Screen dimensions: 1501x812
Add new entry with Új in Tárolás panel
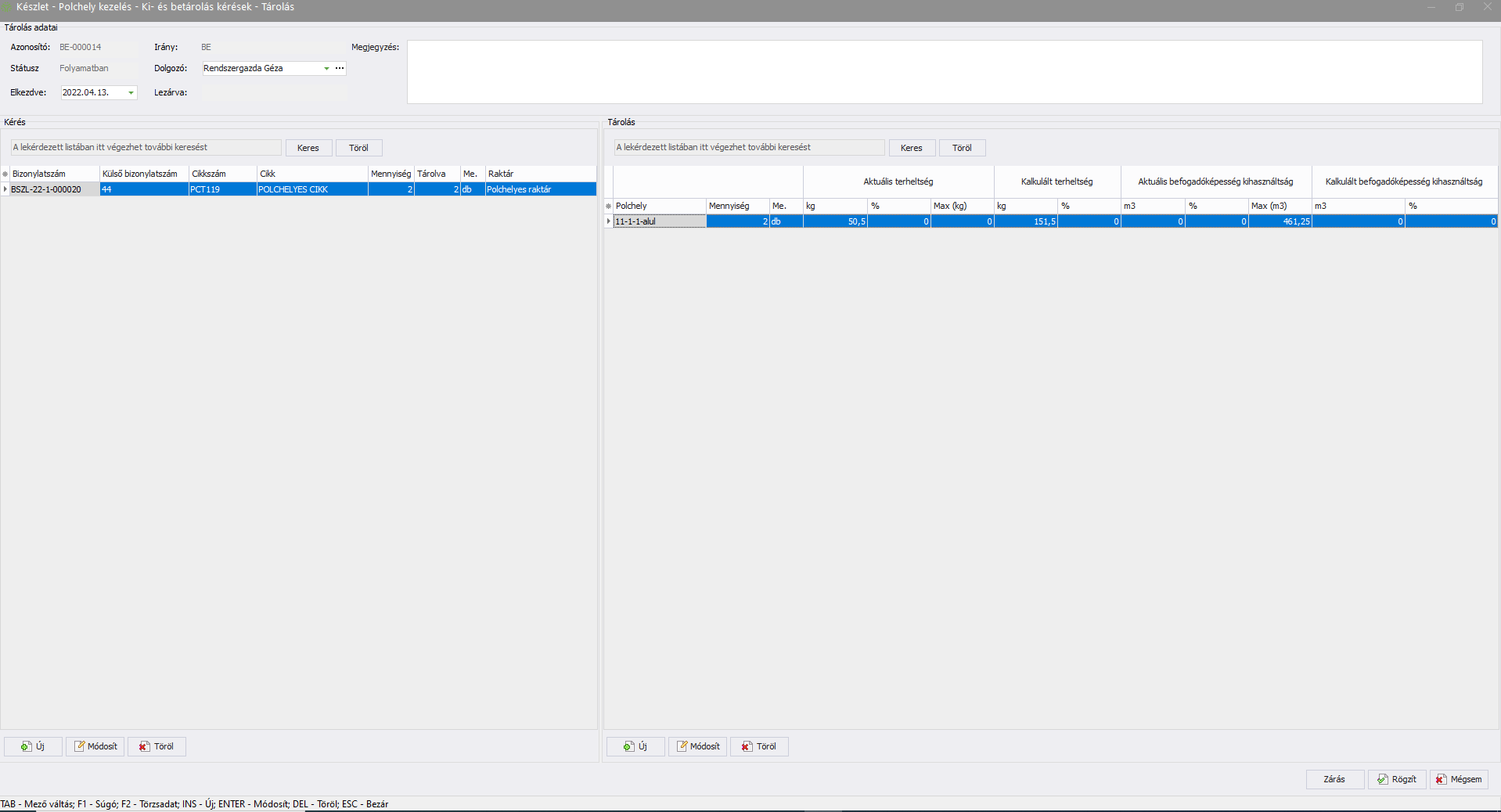click(635, 746)
